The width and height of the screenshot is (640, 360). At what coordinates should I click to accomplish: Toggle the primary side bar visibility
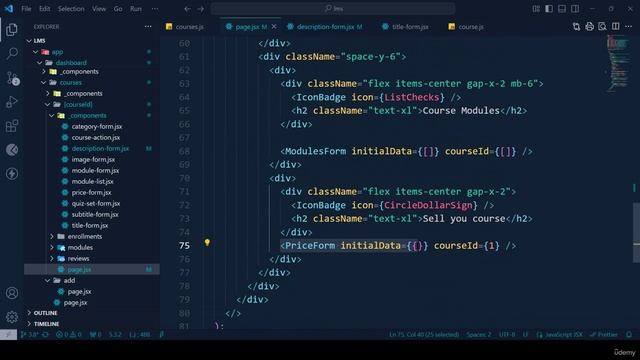point(549,9)
